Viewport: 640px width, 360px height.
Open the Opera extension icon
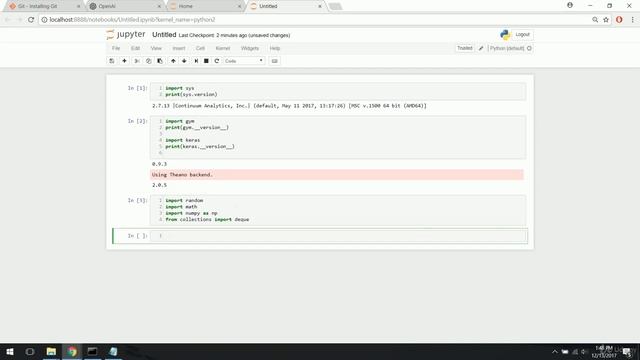pyautogui.click(x=619, y=20)
